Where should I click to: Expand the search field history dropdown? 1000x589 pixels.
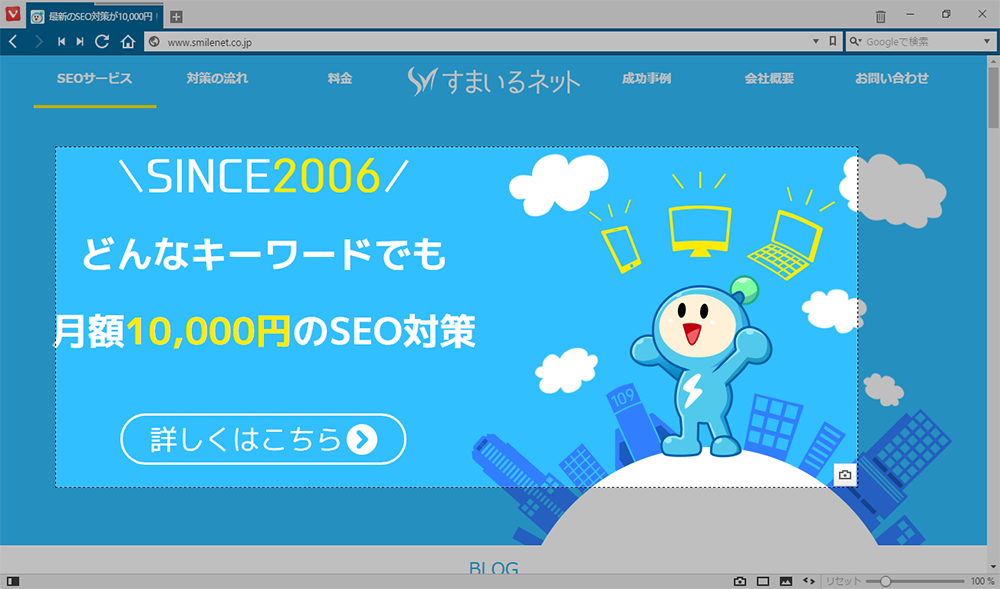(987, 42)
